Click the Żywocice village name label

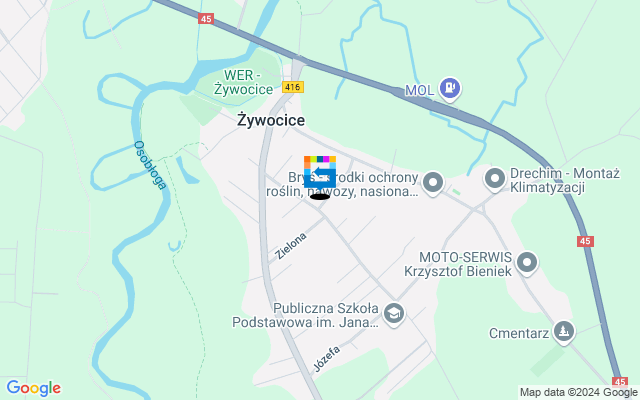271,120
